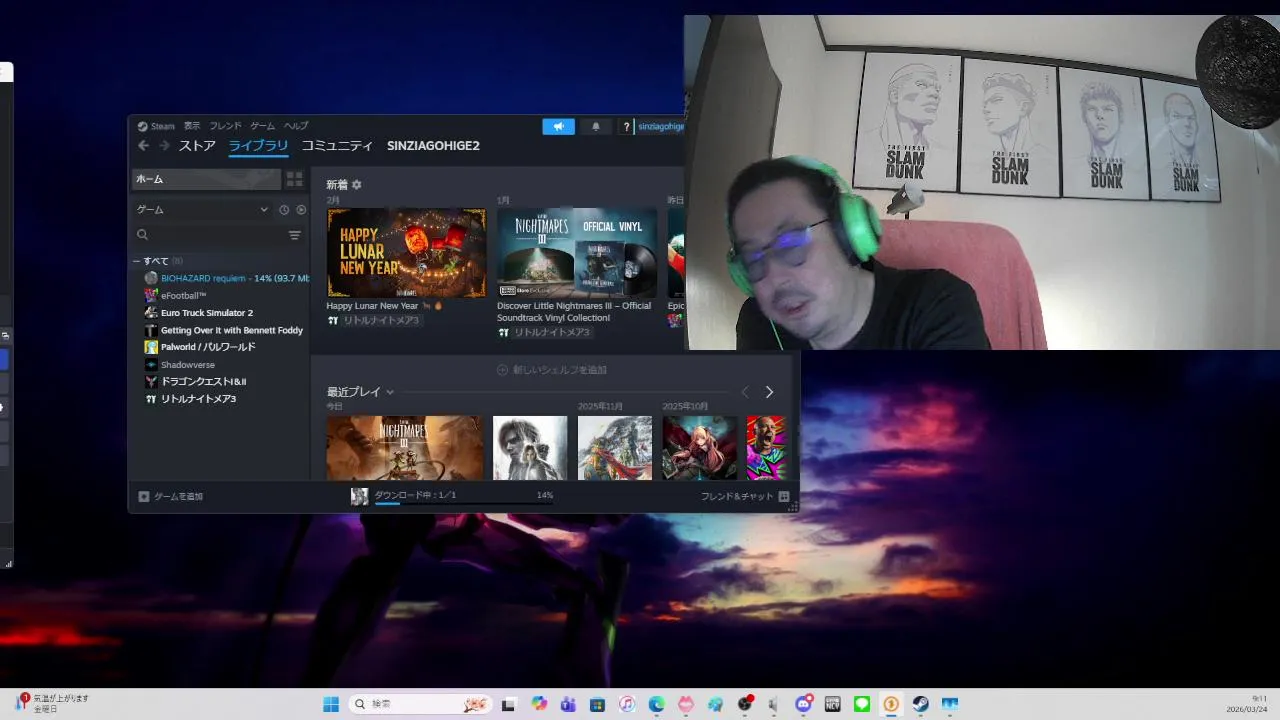Image resolution: width=1280 pixels, height=720 pixels.
Task: Open Discord taskbar icon
Action: pyautogui.click(x=803, y=704)
